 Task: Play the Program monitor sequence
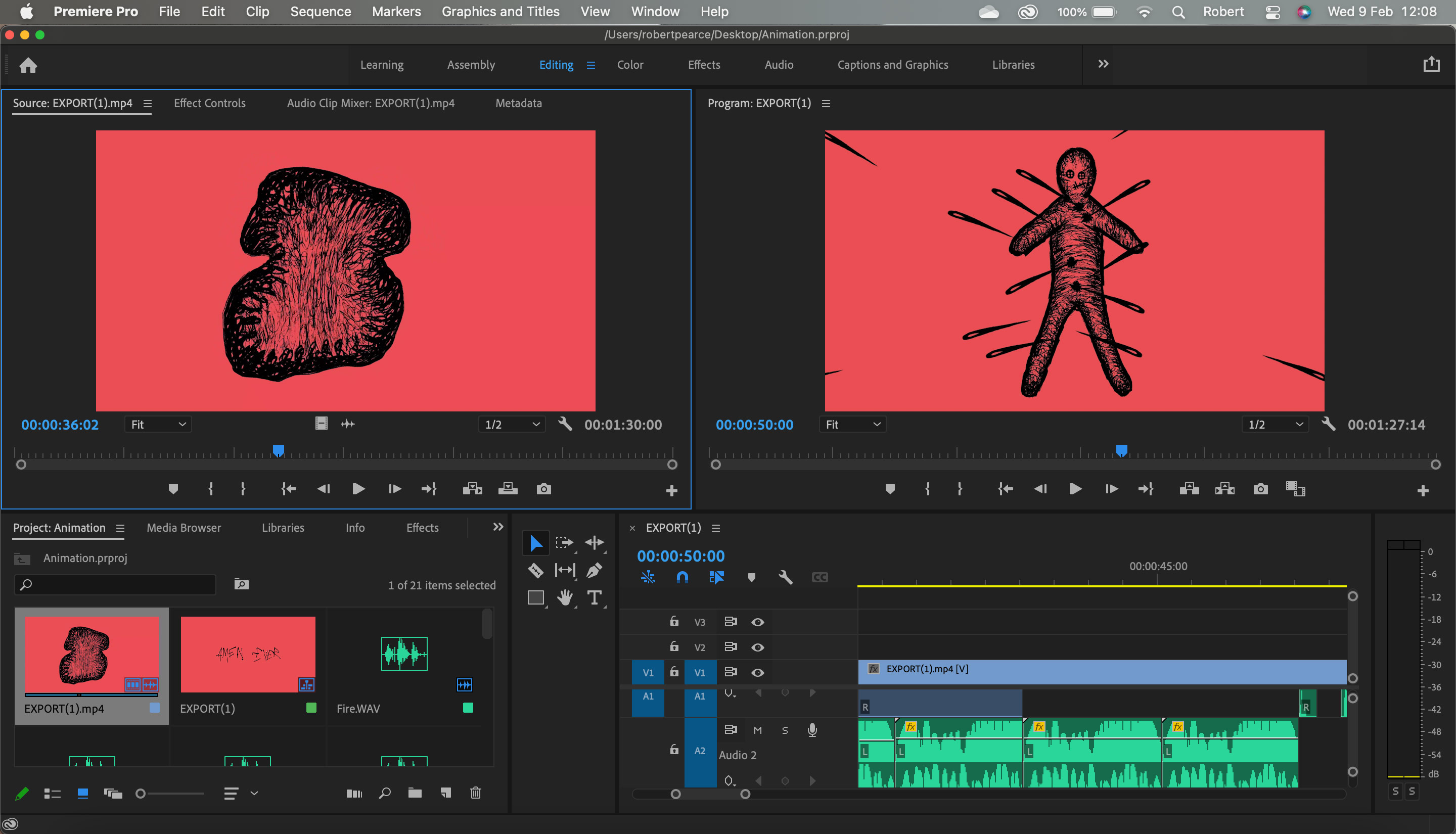[1075, 489]
